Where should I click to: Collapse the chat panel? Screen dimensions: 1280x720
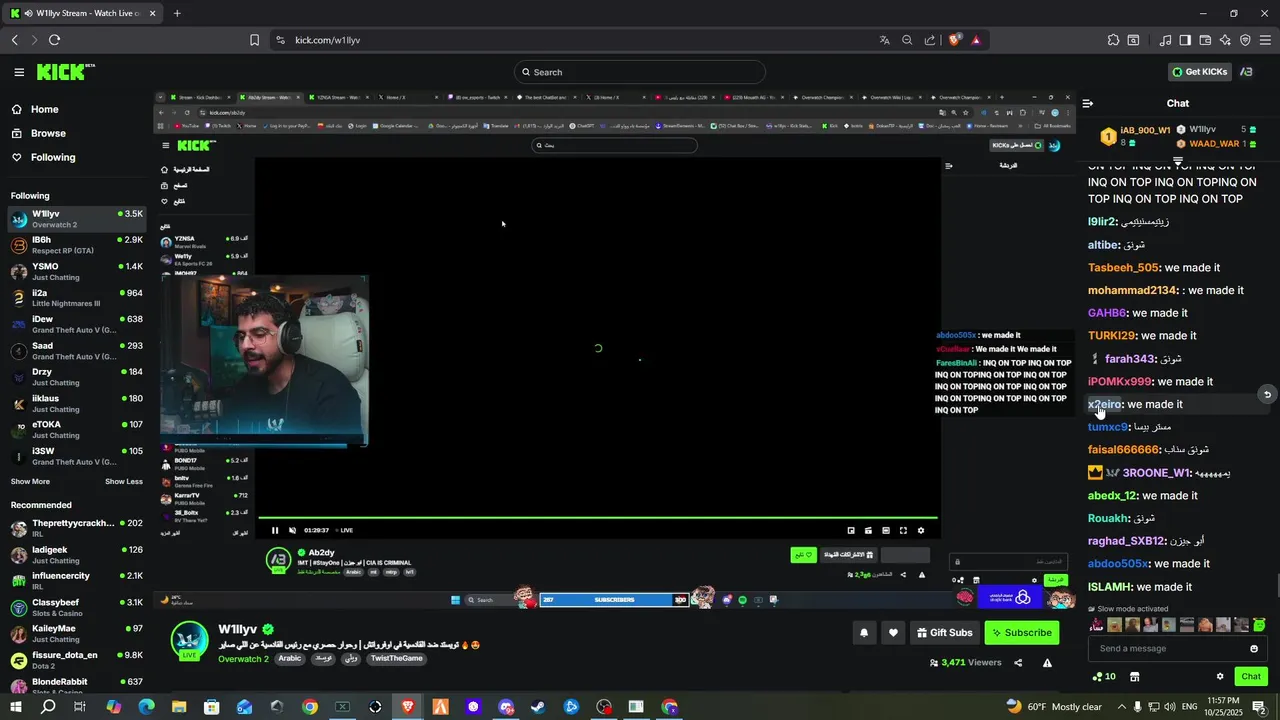pos(1088,103)
